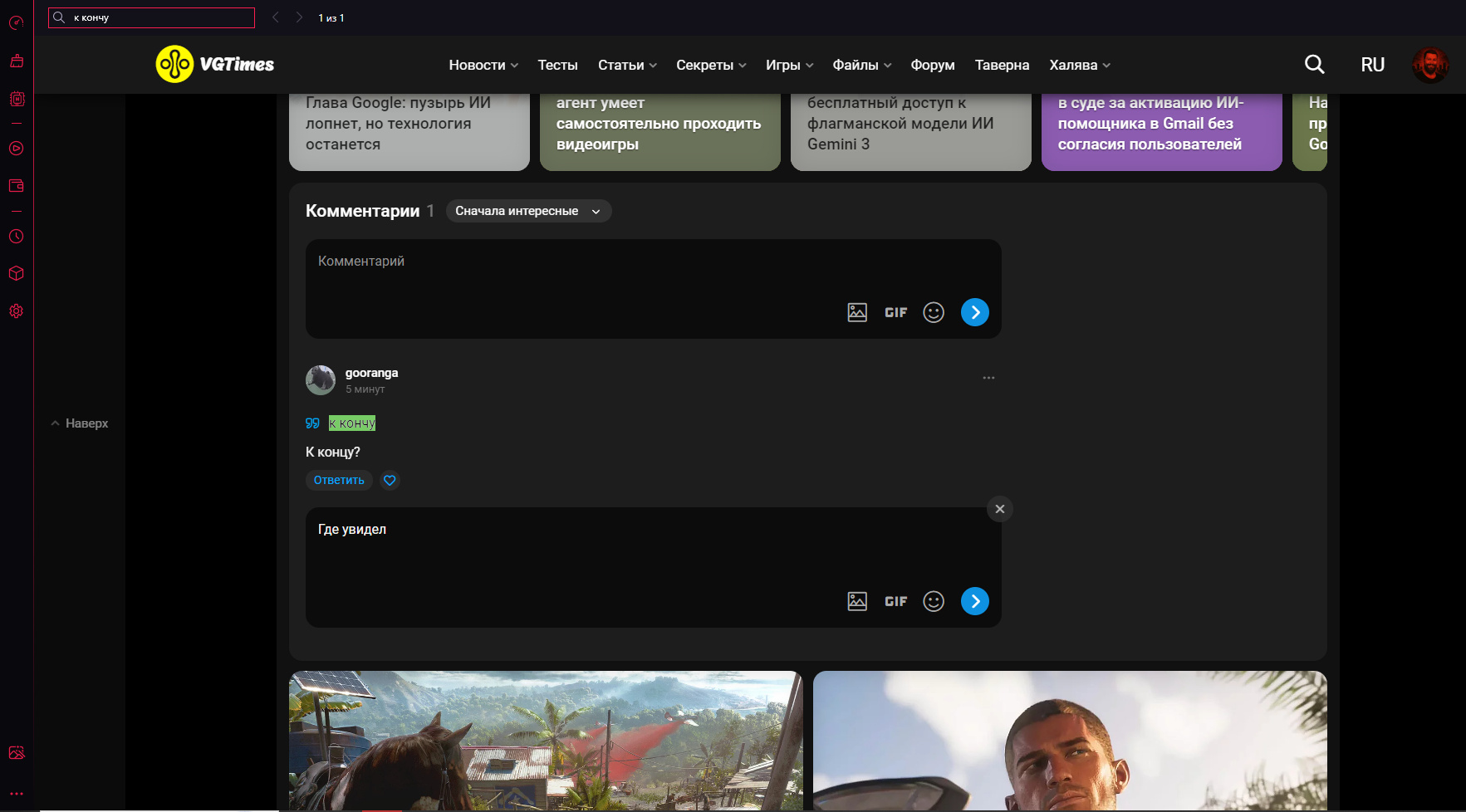
Task: Click the VGTimes logo
Action: point(215,65)
